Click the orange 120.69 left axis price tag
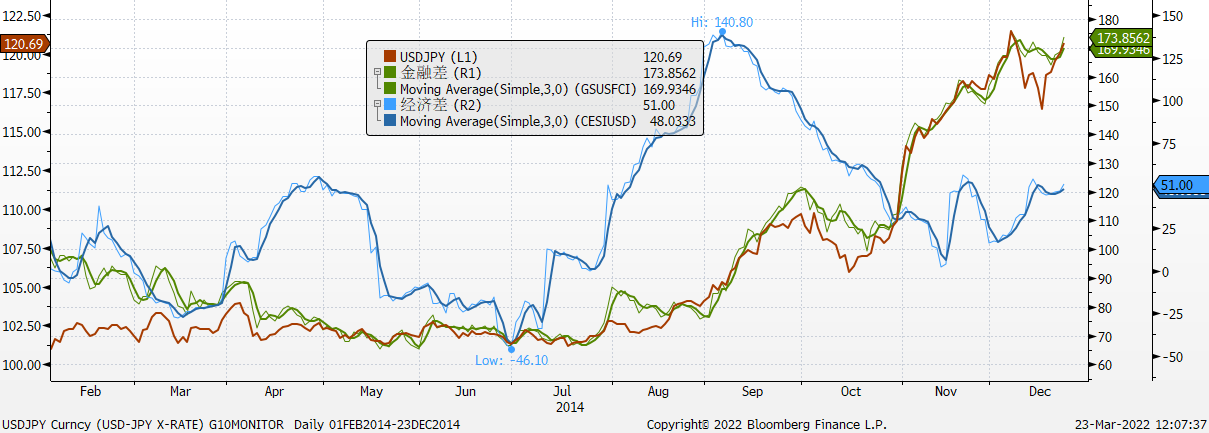 coord(24,44)
